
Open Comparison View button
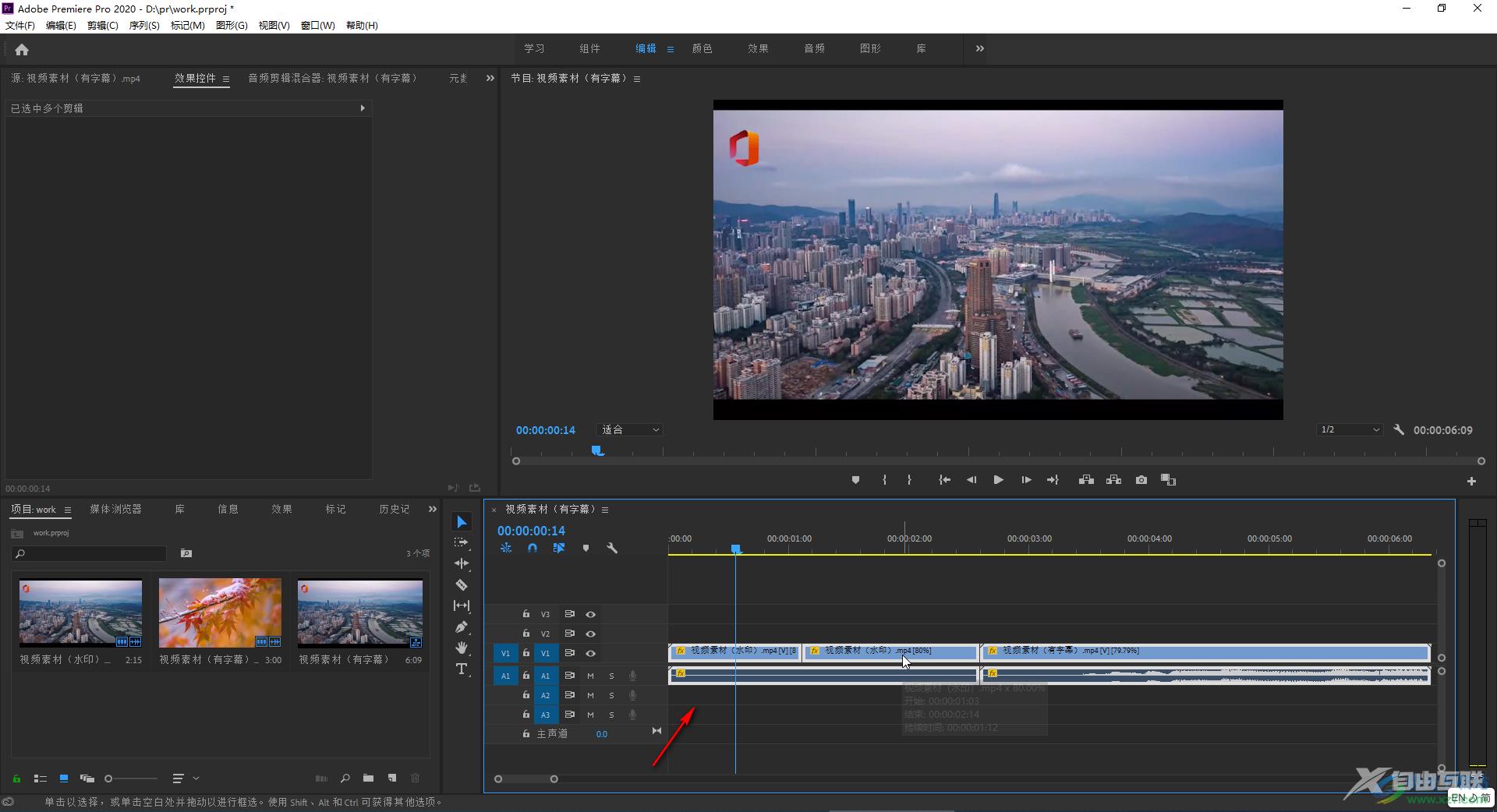pyautogui.click(x=1168, y=480)
